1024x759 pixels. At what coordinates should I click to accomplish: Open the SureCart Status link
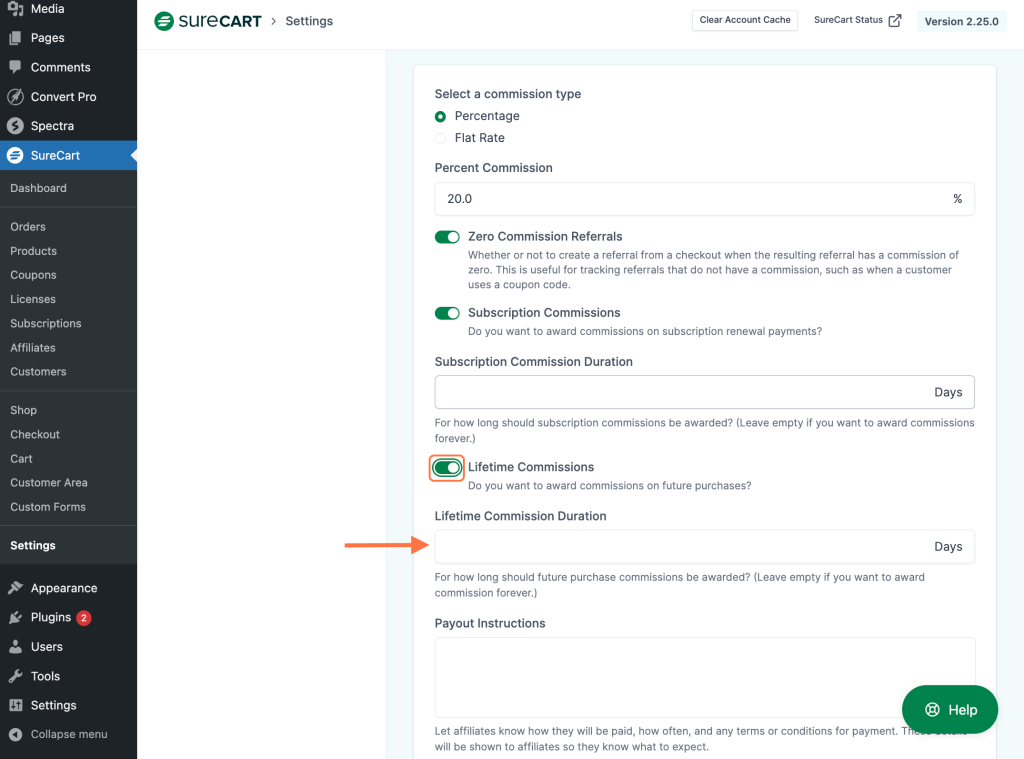pos(856,20)
